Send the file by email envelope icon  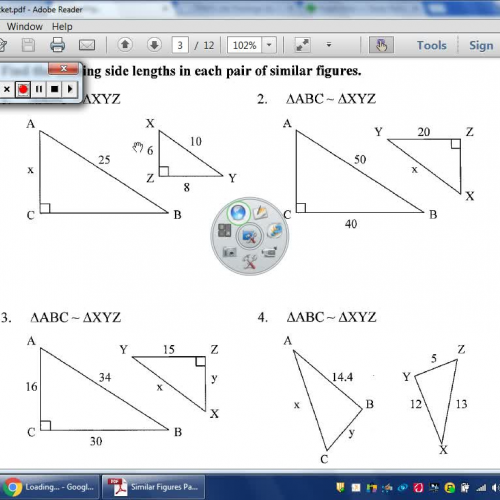(87, 45)
